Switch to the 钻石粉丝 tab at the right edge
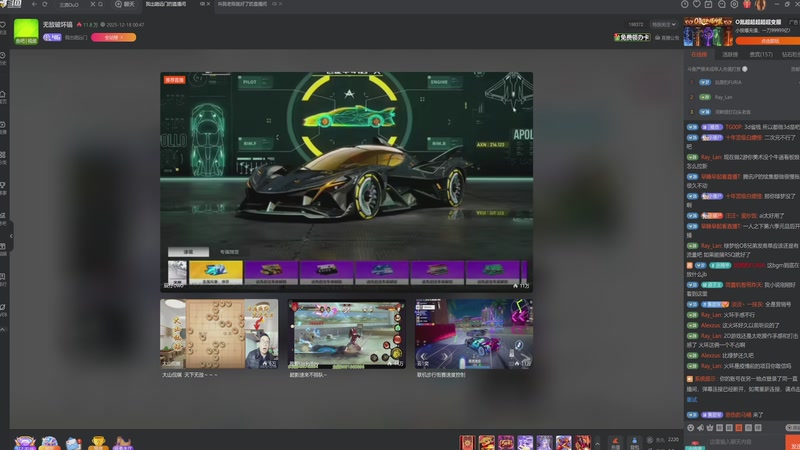 [x=790, y=54]
